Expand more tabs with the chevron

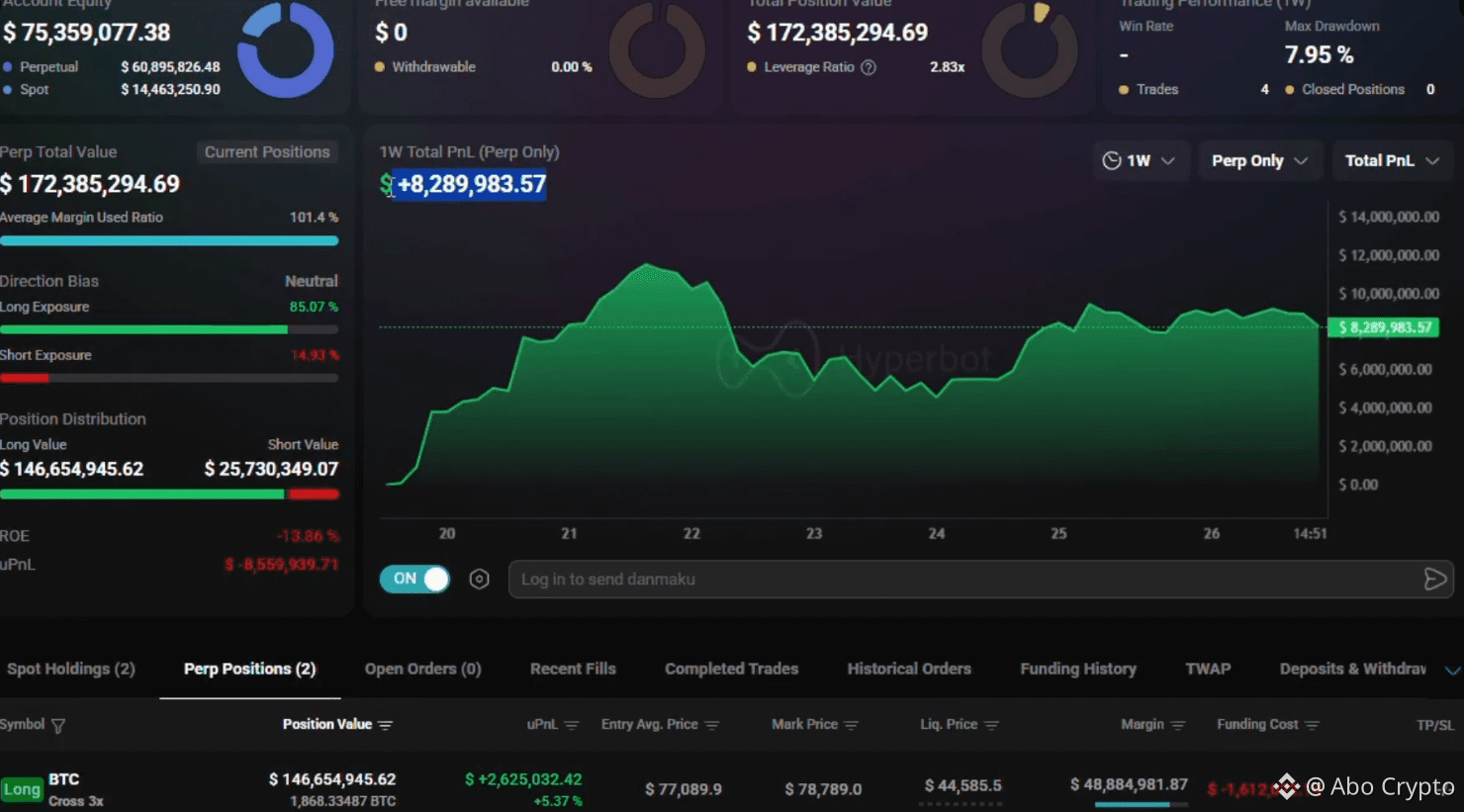(x=1452, y=671)
